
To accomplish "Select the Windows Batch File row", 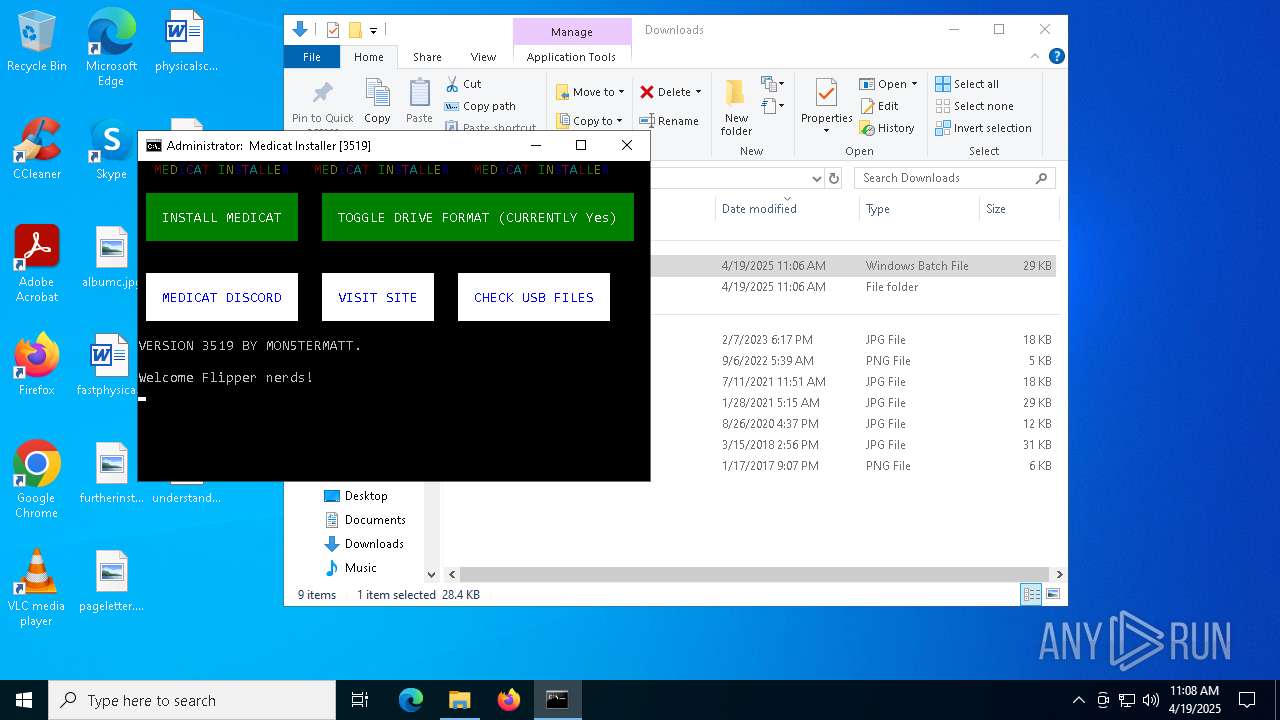I will 853,266.
